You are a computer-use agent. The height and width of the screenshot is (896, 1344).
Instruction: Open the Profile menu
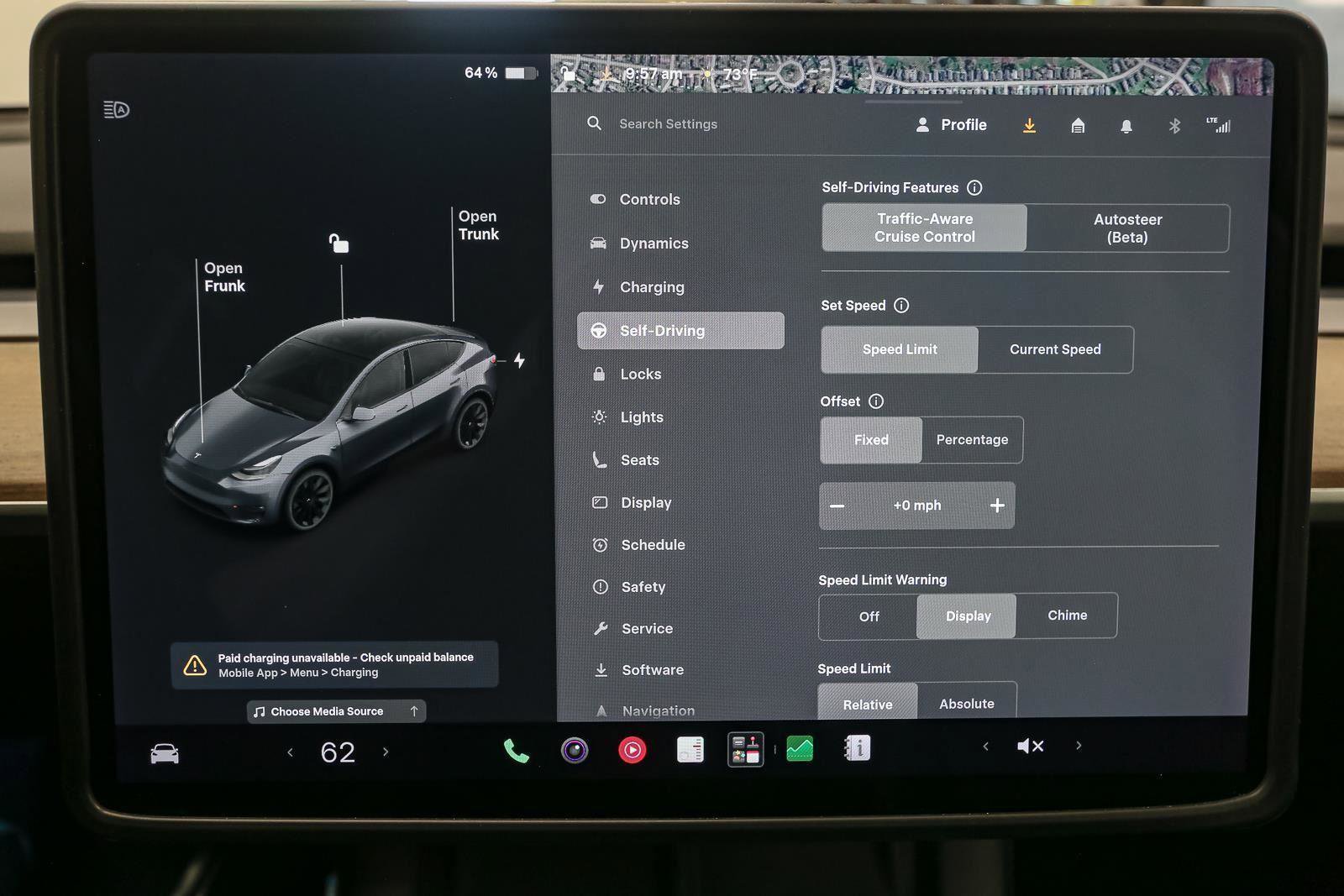(x=951, y=125)
